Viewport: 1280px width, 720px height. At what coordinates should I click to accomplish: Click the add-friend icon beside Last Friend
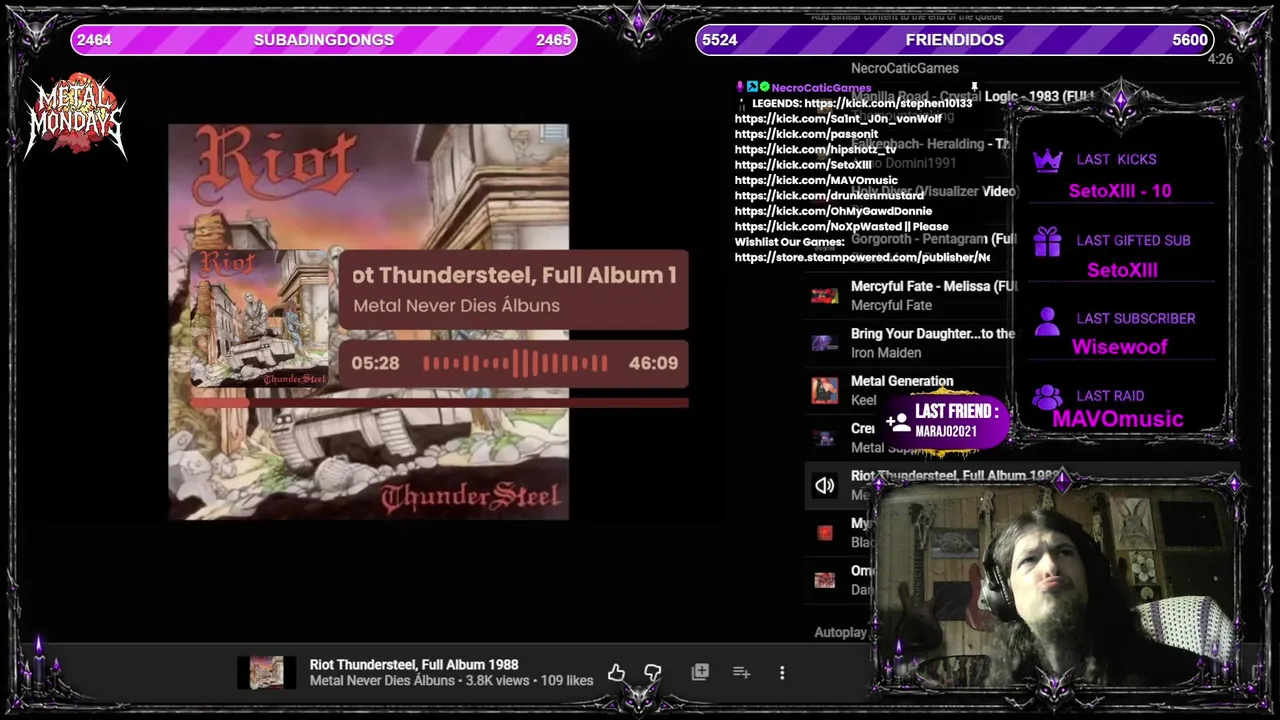pos(897,422)
